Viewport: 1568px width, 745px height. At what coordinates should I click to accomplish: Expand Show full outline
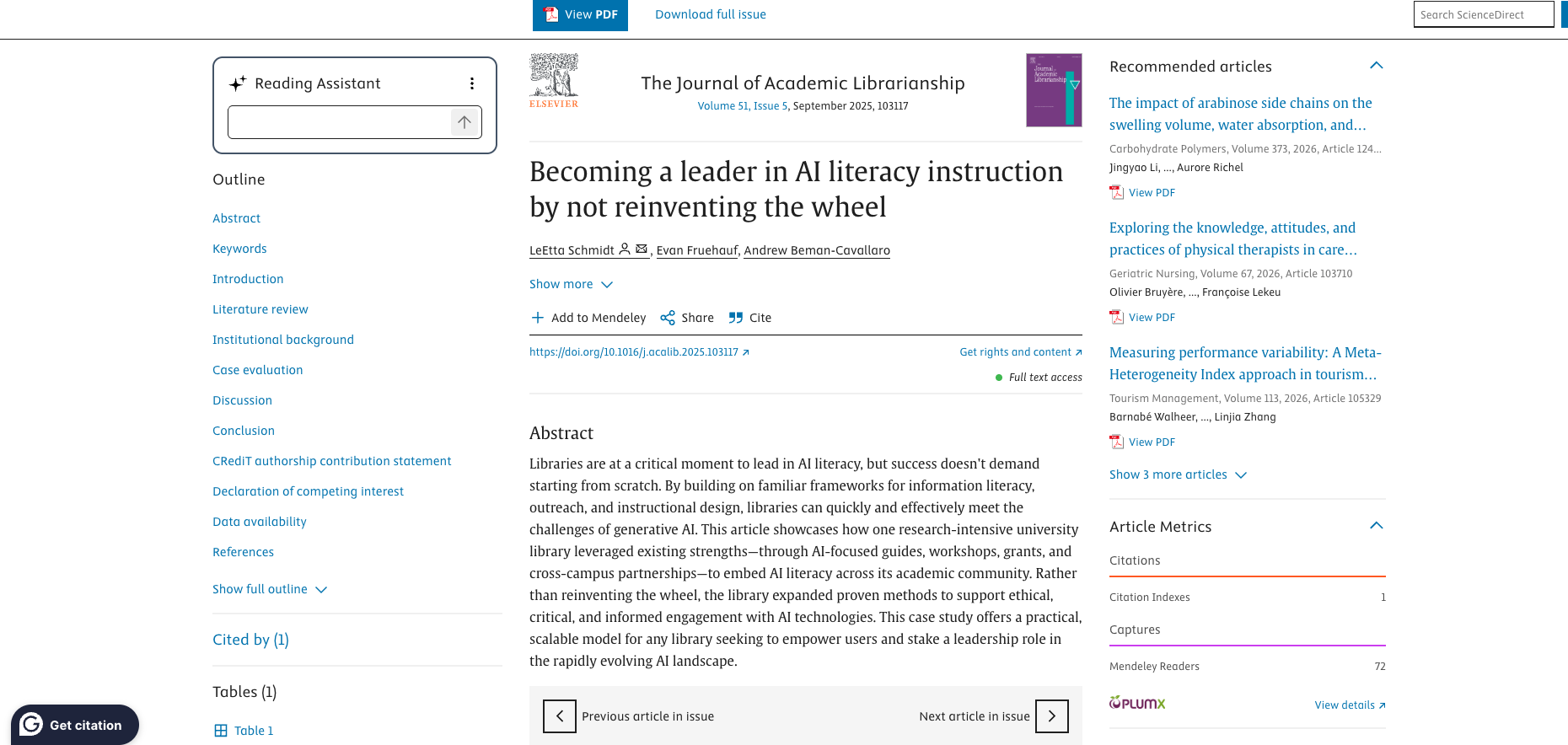[x=269, y=589]
